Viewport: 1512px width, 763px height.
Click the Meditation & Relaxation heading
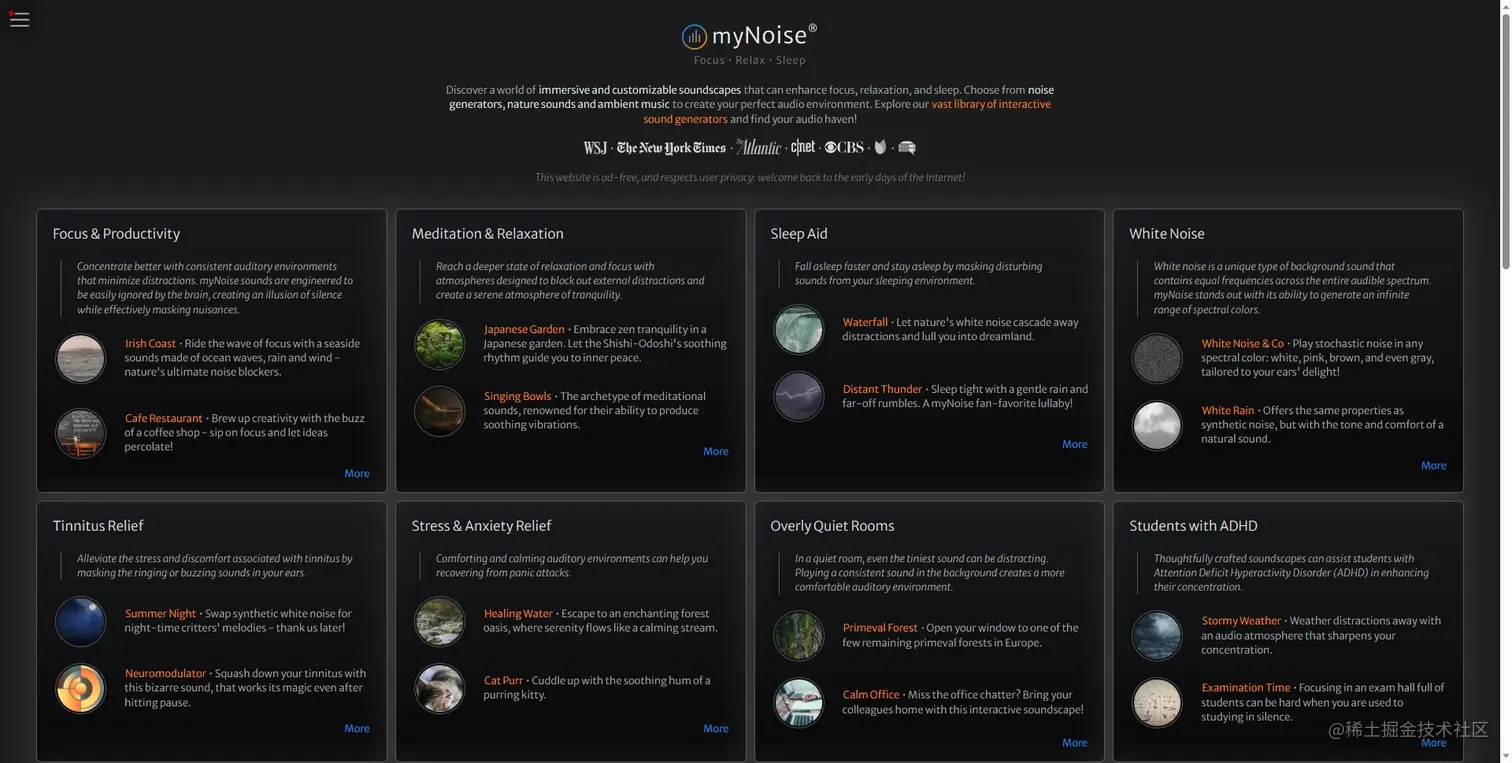coord(487,233)
